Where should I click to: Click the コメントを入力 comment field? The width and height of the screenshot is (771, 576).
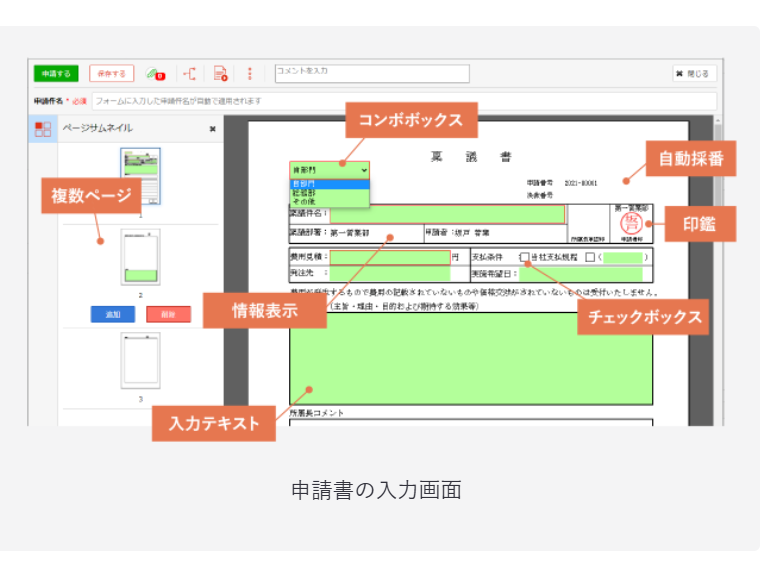coord(372,73)
